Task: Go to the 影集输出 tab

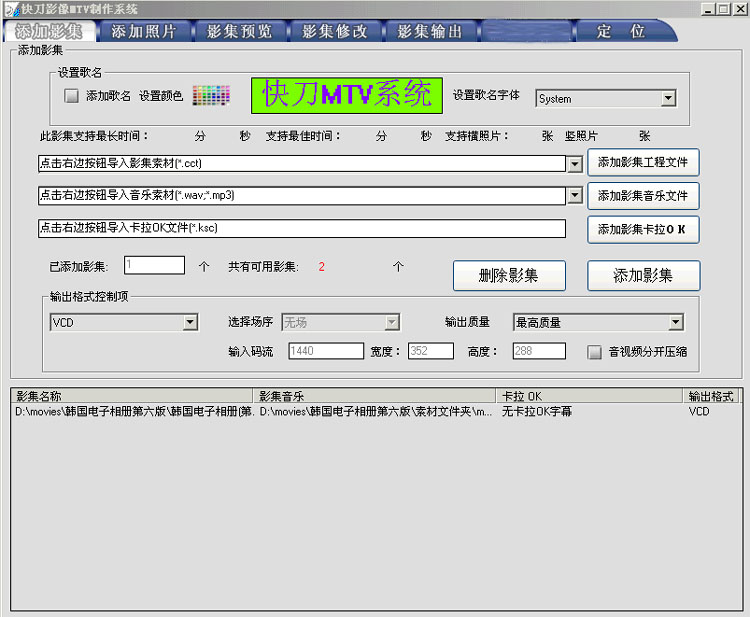Action: 430,32
